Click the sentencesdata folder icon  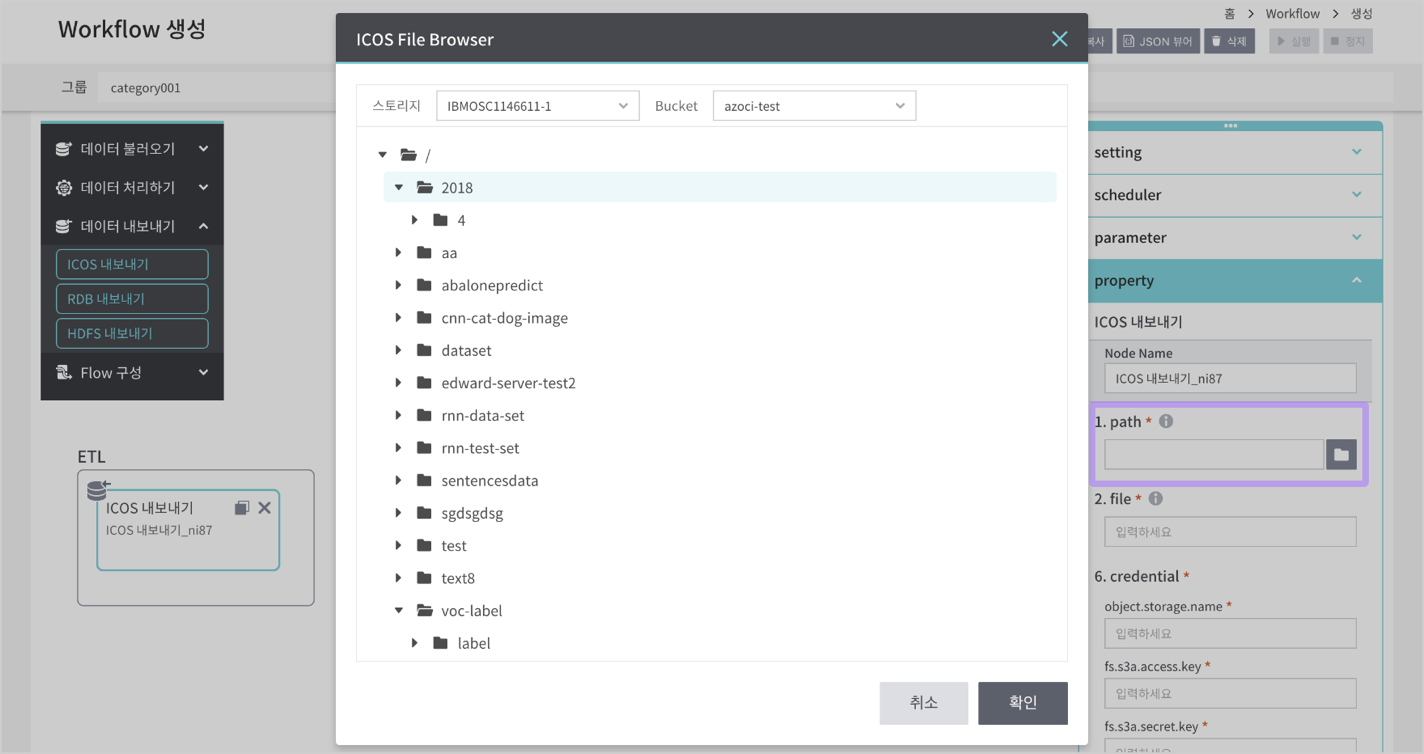(x=424, y=480)
